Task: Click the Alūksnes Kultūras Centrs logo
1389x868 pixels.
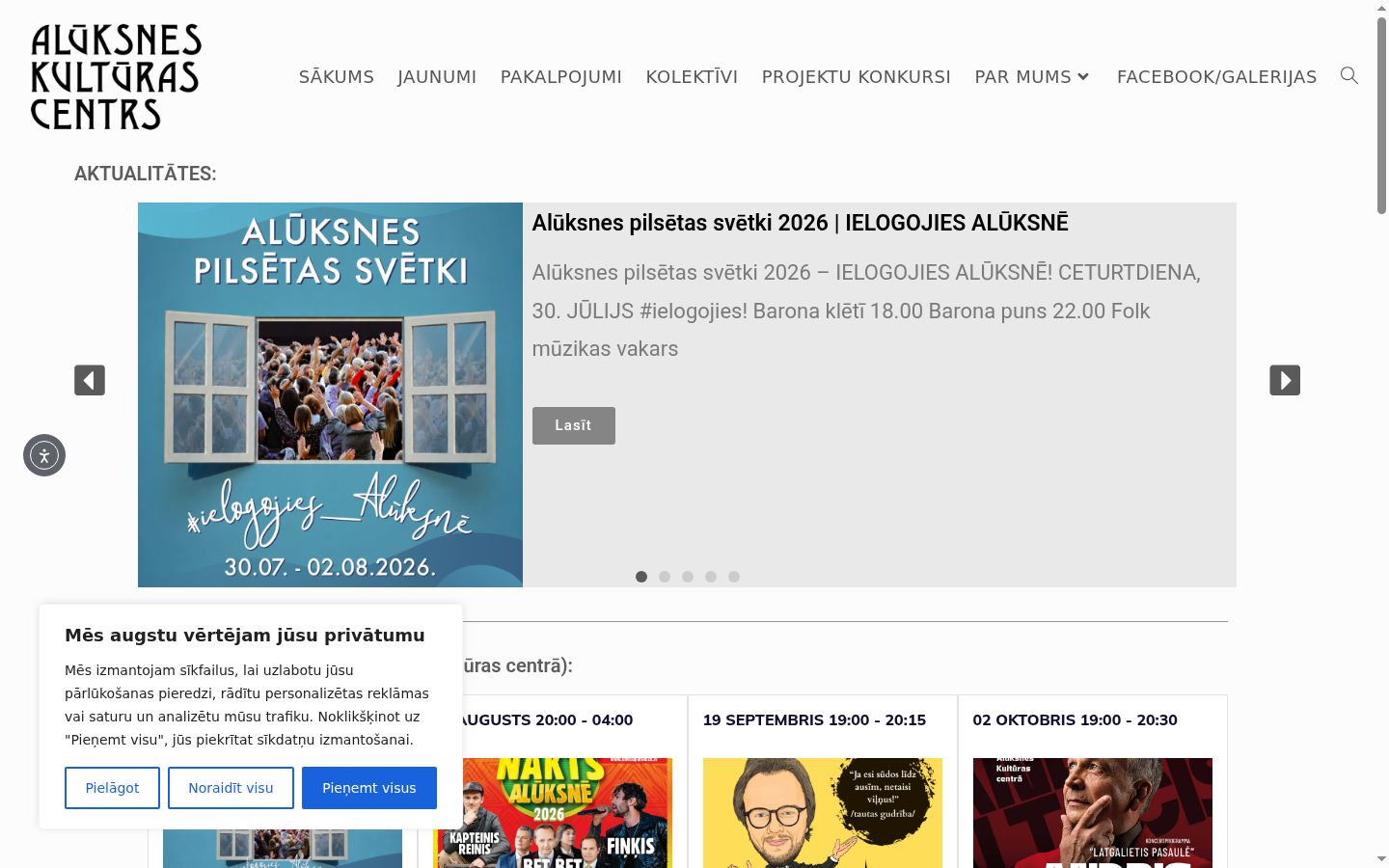Action: [x=116, y=76]
